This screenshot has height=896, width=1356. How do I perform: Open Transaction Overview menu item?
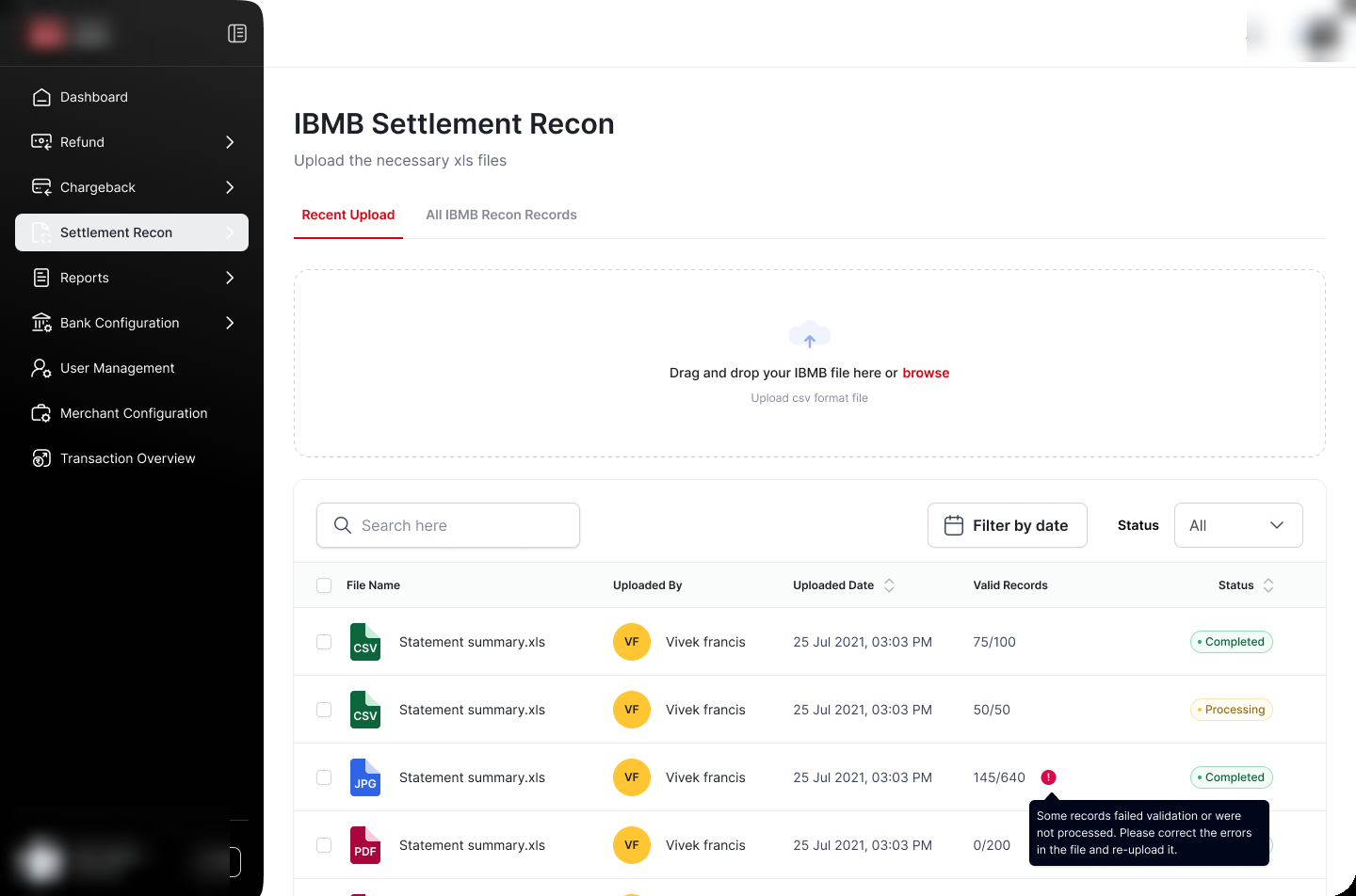tap(132, 458)
